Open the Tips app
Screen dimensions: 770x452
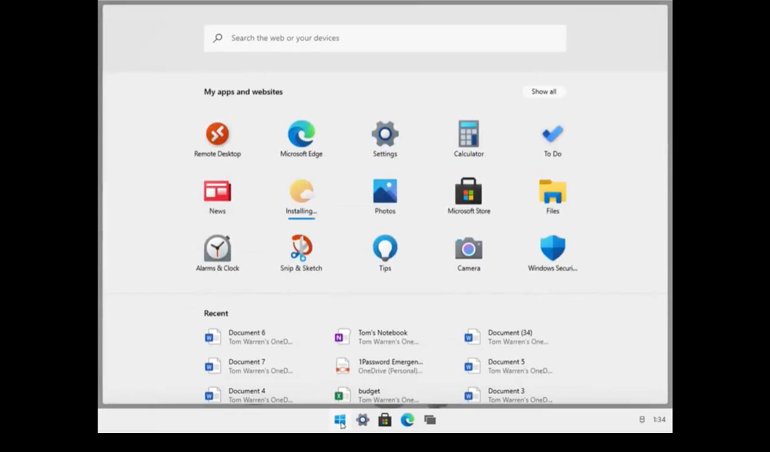pyautogui.click(x=385, y=248)
